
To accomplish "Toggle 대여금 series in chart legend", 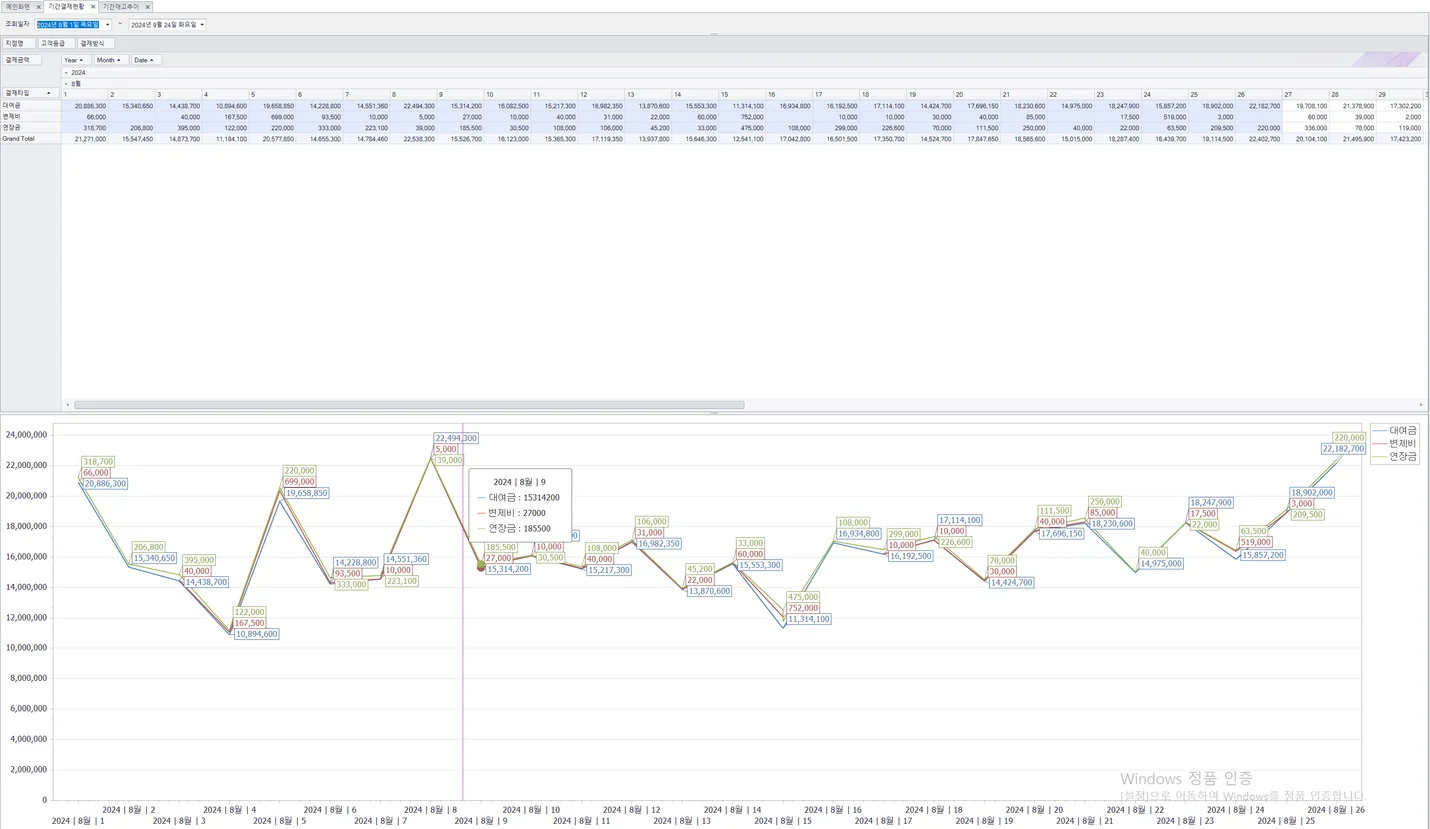I will [x=1395, y=430].
